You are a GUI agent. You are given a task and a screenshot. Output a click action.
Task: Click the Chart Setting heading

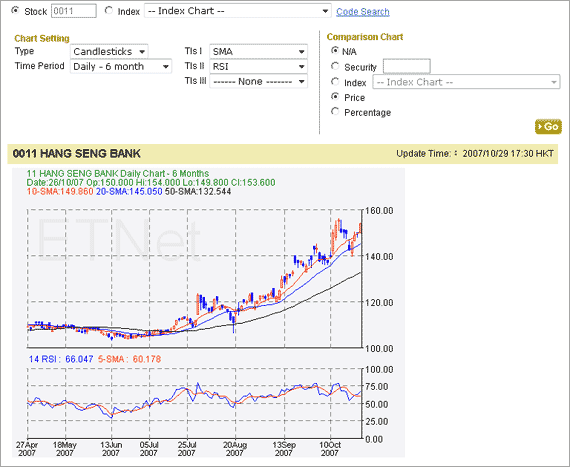point(42,39)
